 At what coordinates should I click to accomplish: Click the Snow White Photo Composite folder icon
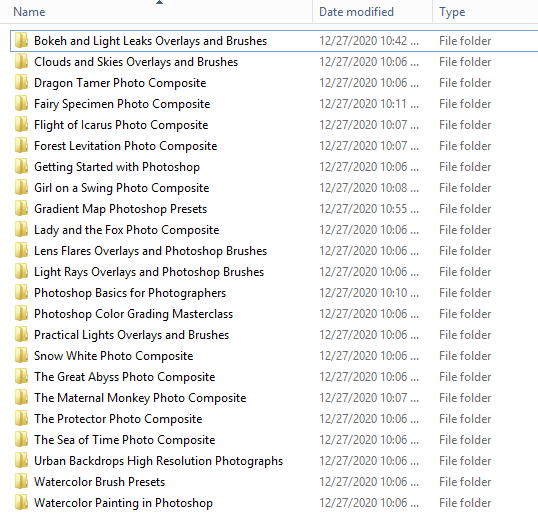[x=21, y=355]
